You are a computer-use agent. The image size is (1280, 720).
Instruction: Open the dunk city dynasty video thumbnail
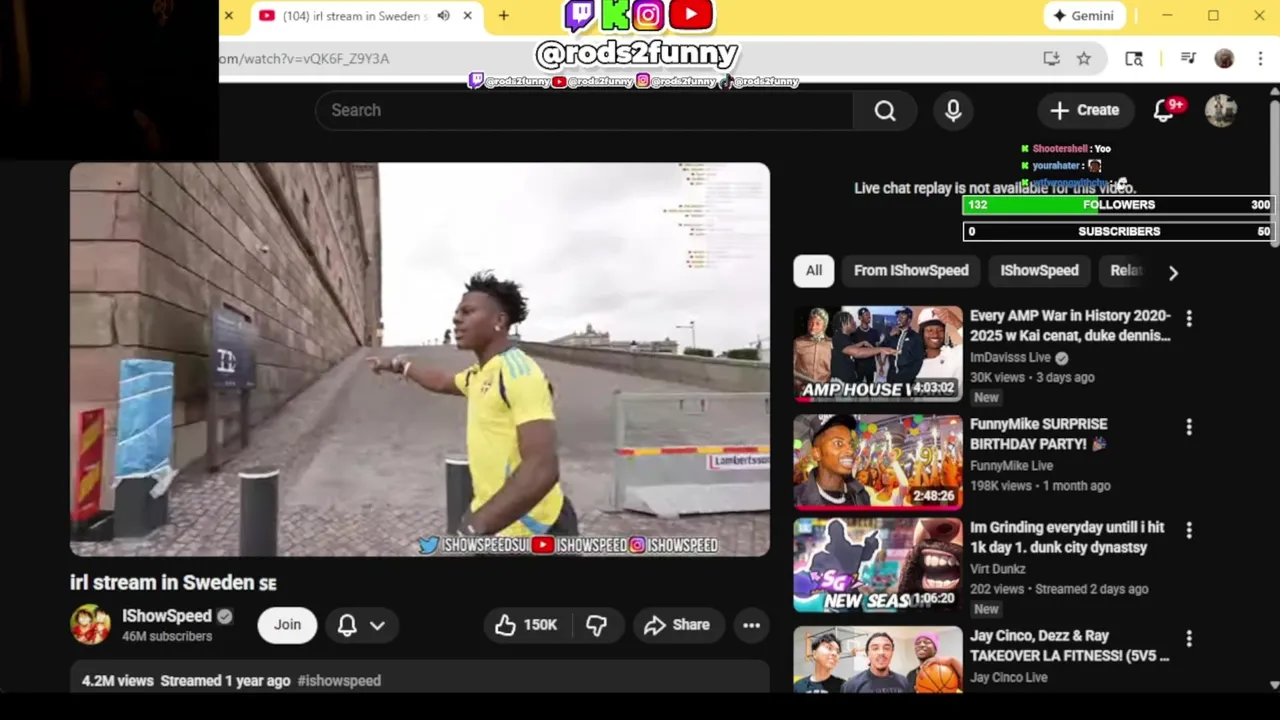[878, 565]
